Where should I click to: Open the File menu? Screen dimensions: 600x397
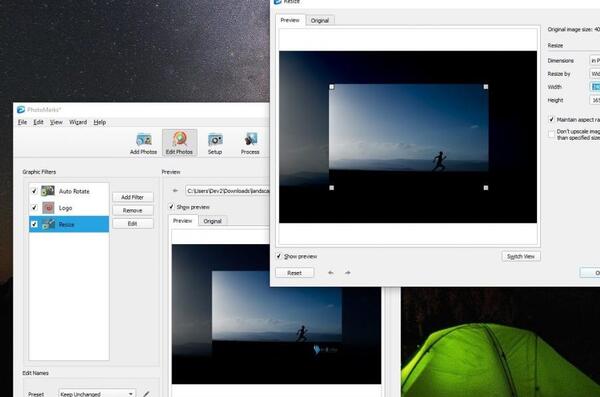click(22, 122)
